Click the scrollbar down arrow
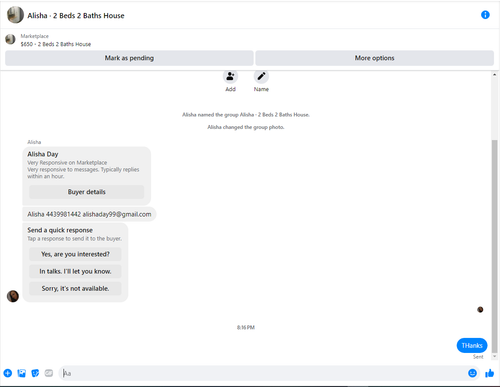 click(494, 356)
